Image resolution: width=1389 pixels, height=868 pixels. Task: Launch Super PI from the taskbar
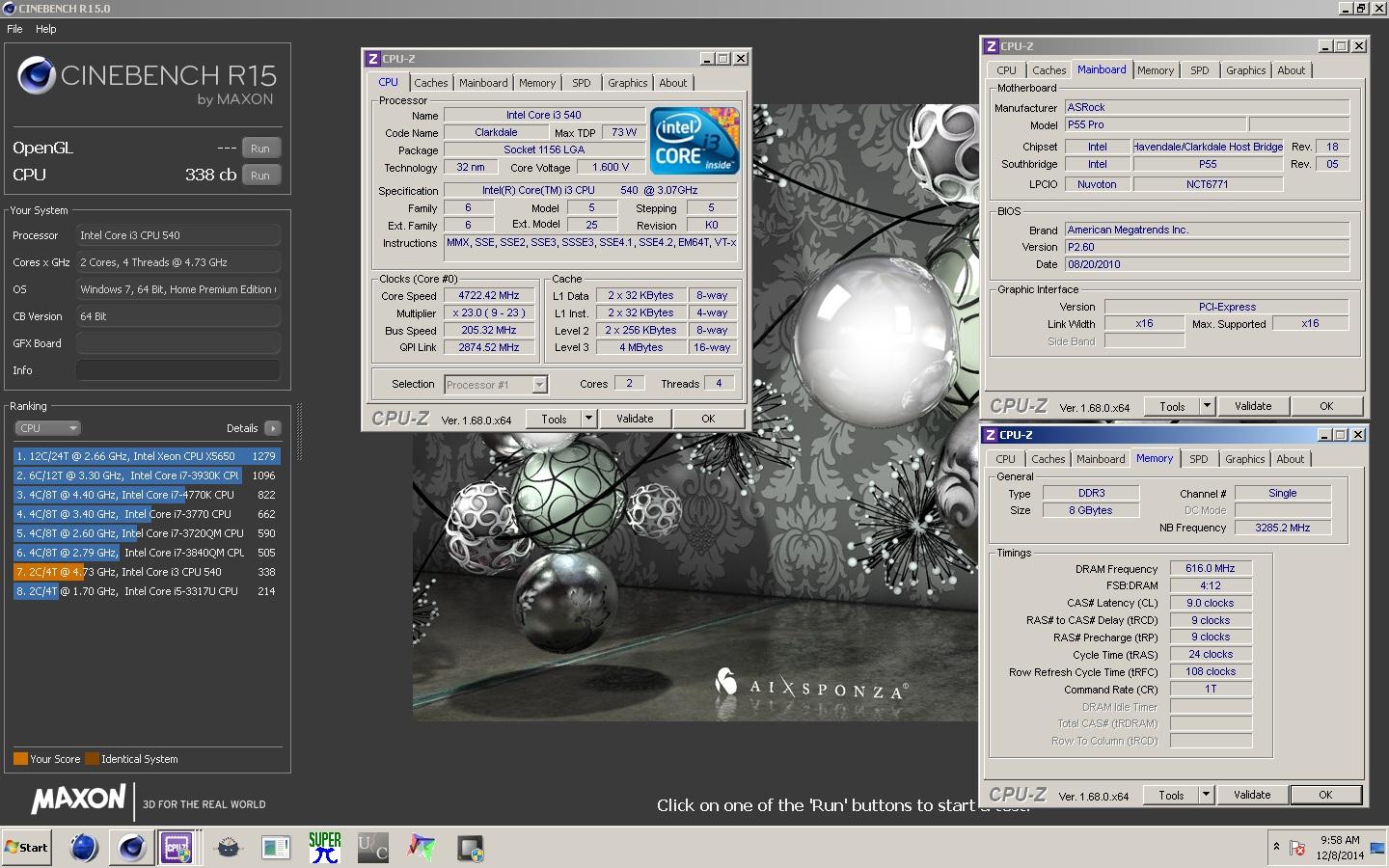tap(325, 848)
